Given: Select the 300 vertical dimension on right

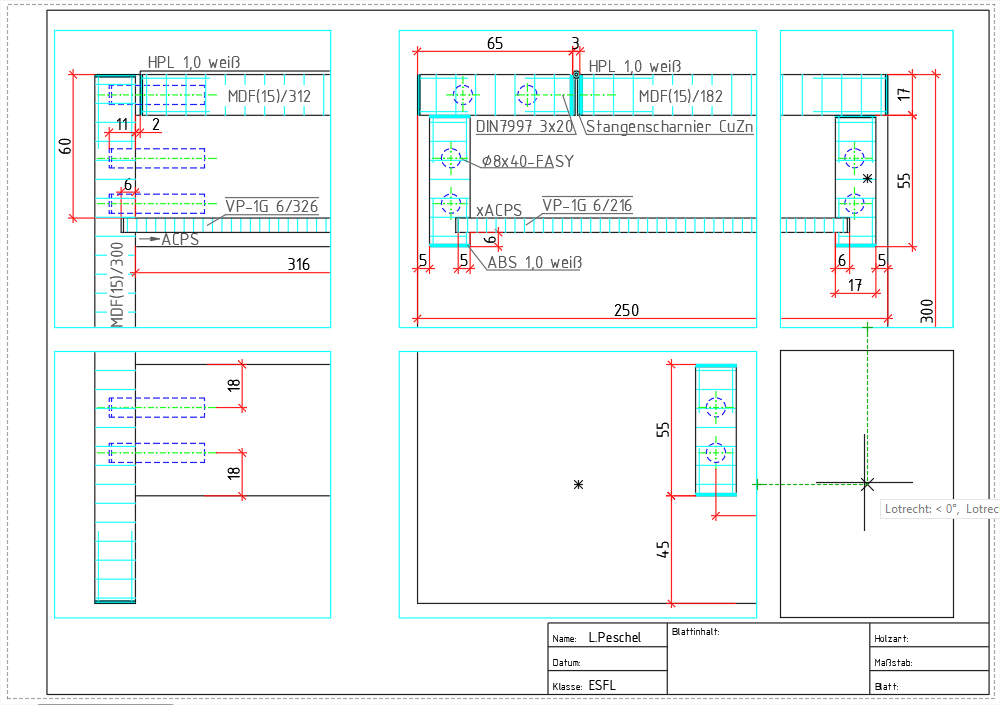Looking at the screenshot, I should (926, 310).
